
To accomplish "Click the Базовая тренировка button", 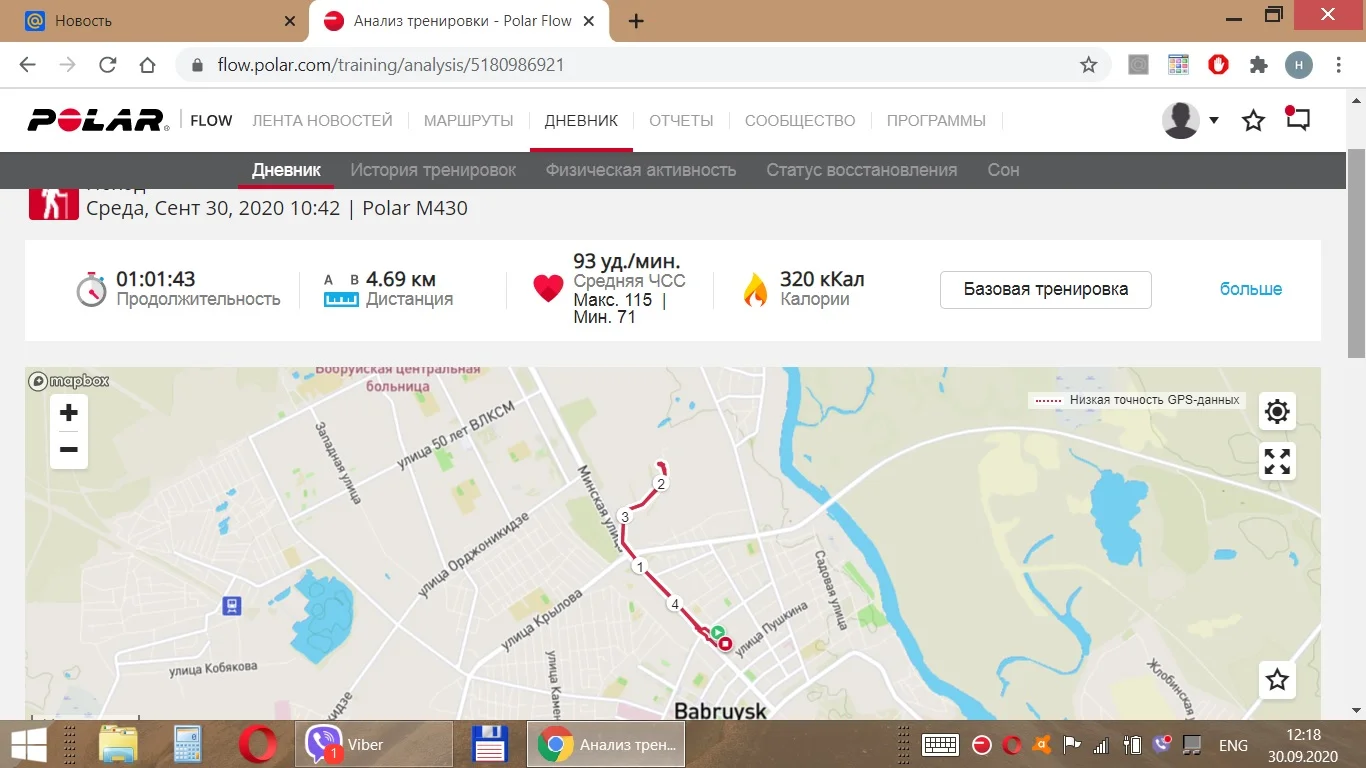I will 1046,289.
